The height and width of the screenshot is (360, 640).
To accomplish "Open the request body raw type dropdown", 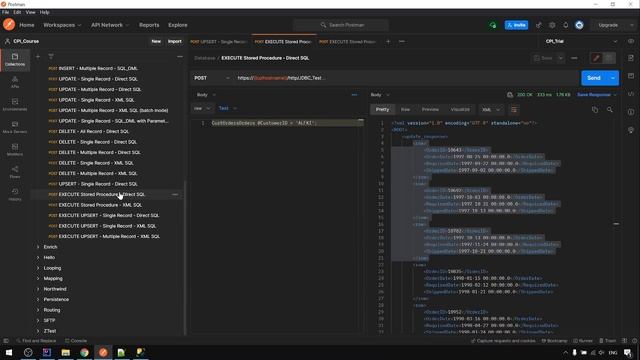I will click(202, 109).
